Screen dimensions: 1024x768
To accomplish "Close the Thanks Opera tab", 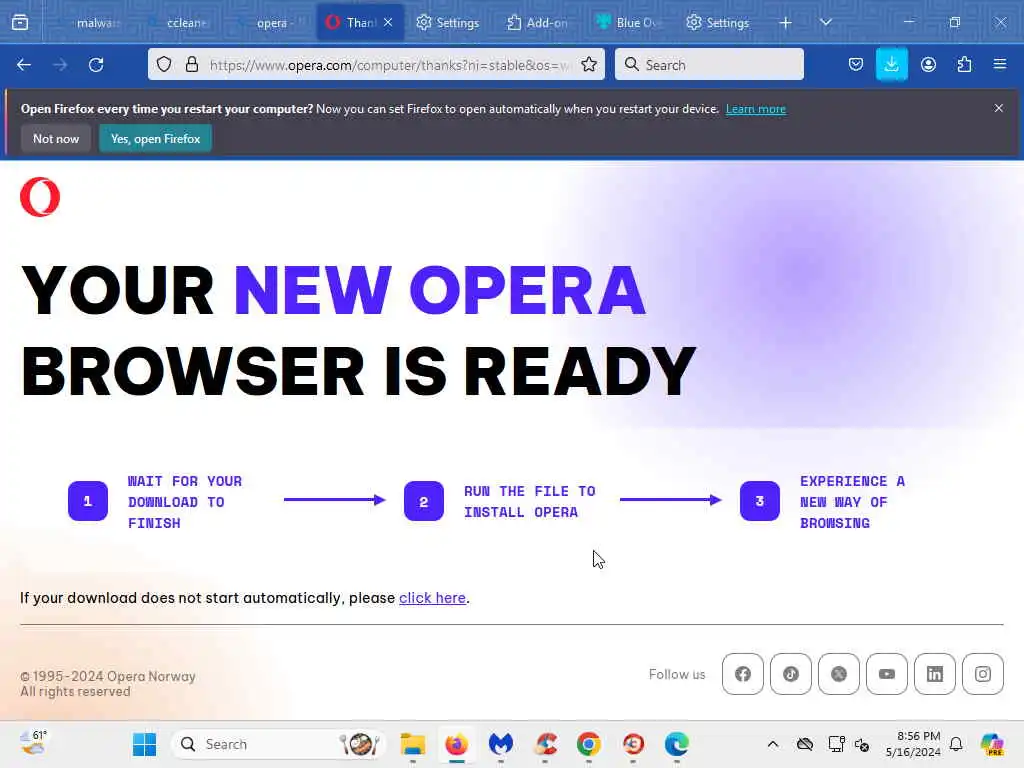I will [388, 23].
